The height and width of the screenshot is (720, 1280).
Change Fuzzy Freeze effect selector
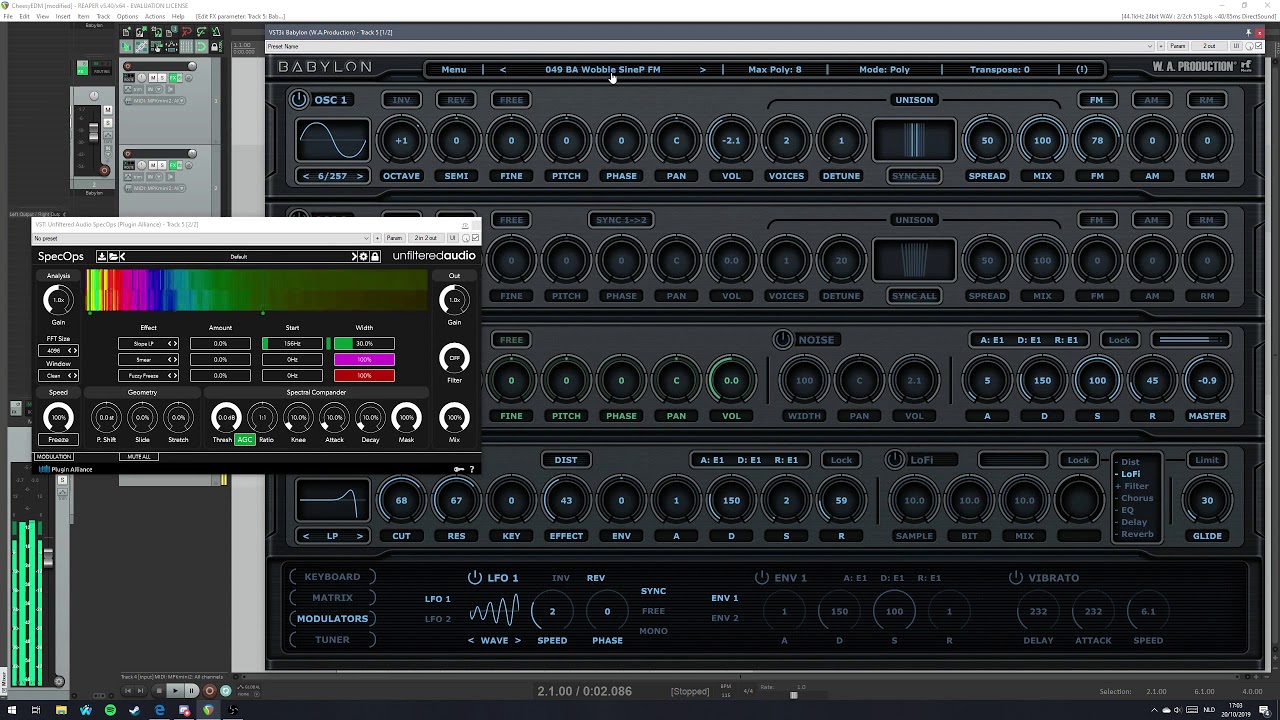coord(148,376)
